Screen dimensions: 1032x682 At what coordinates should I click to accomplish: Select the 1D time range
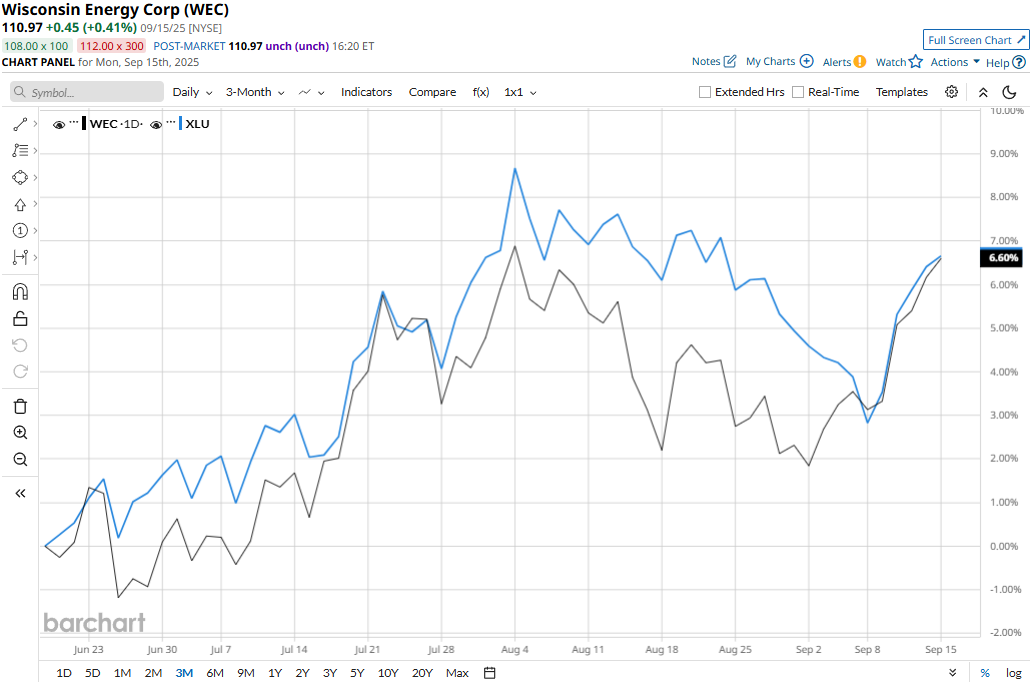coord(64,673)
